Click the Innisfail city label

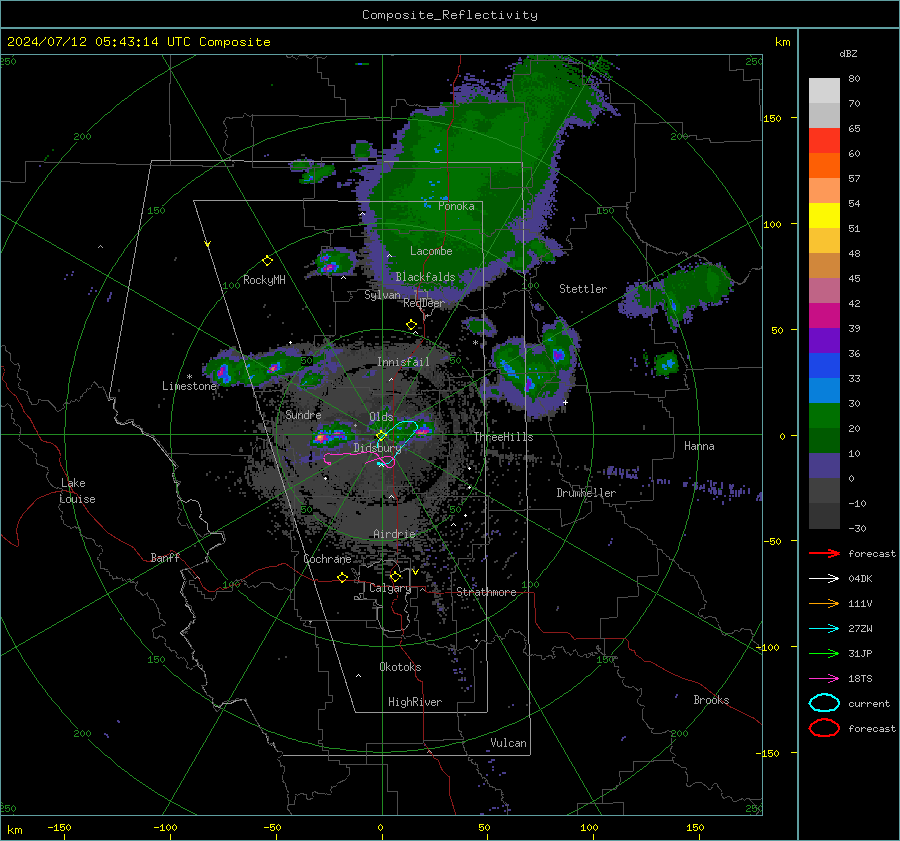coord(403,362)
